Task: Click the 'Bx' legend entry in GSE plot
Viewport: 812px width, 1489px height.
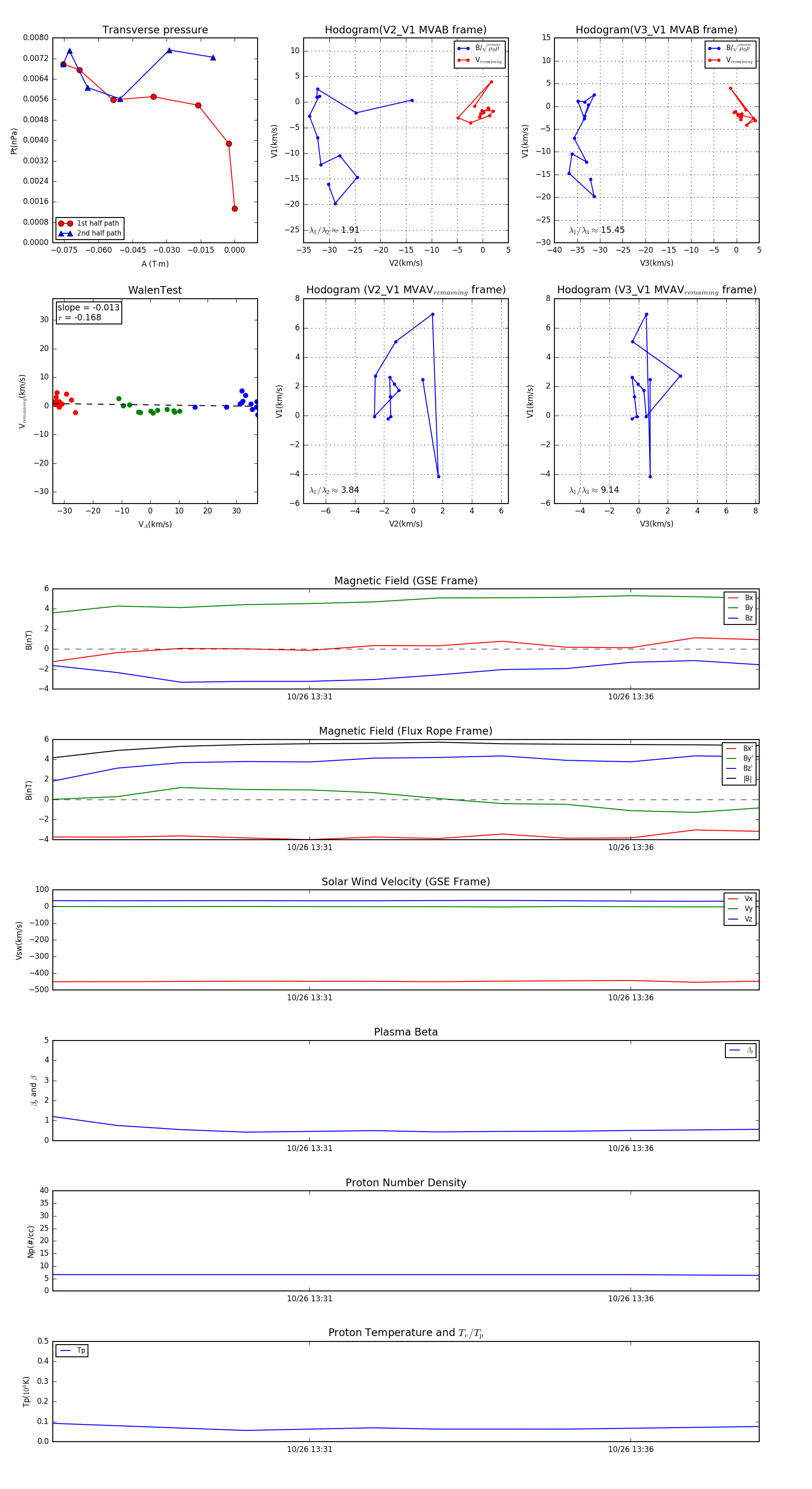Action: coord(740,598)
